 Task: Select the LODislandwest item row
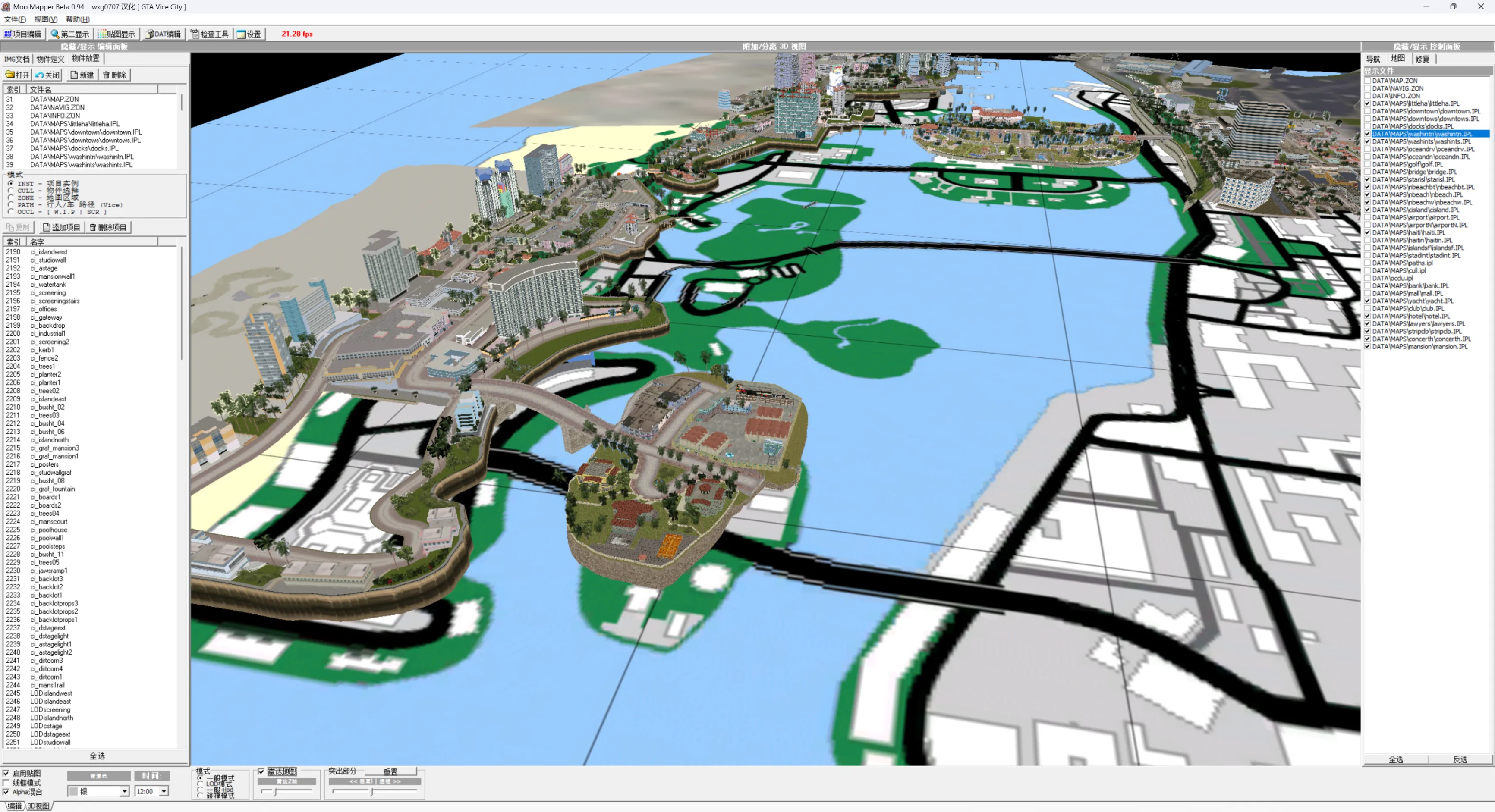pos(51,693)
